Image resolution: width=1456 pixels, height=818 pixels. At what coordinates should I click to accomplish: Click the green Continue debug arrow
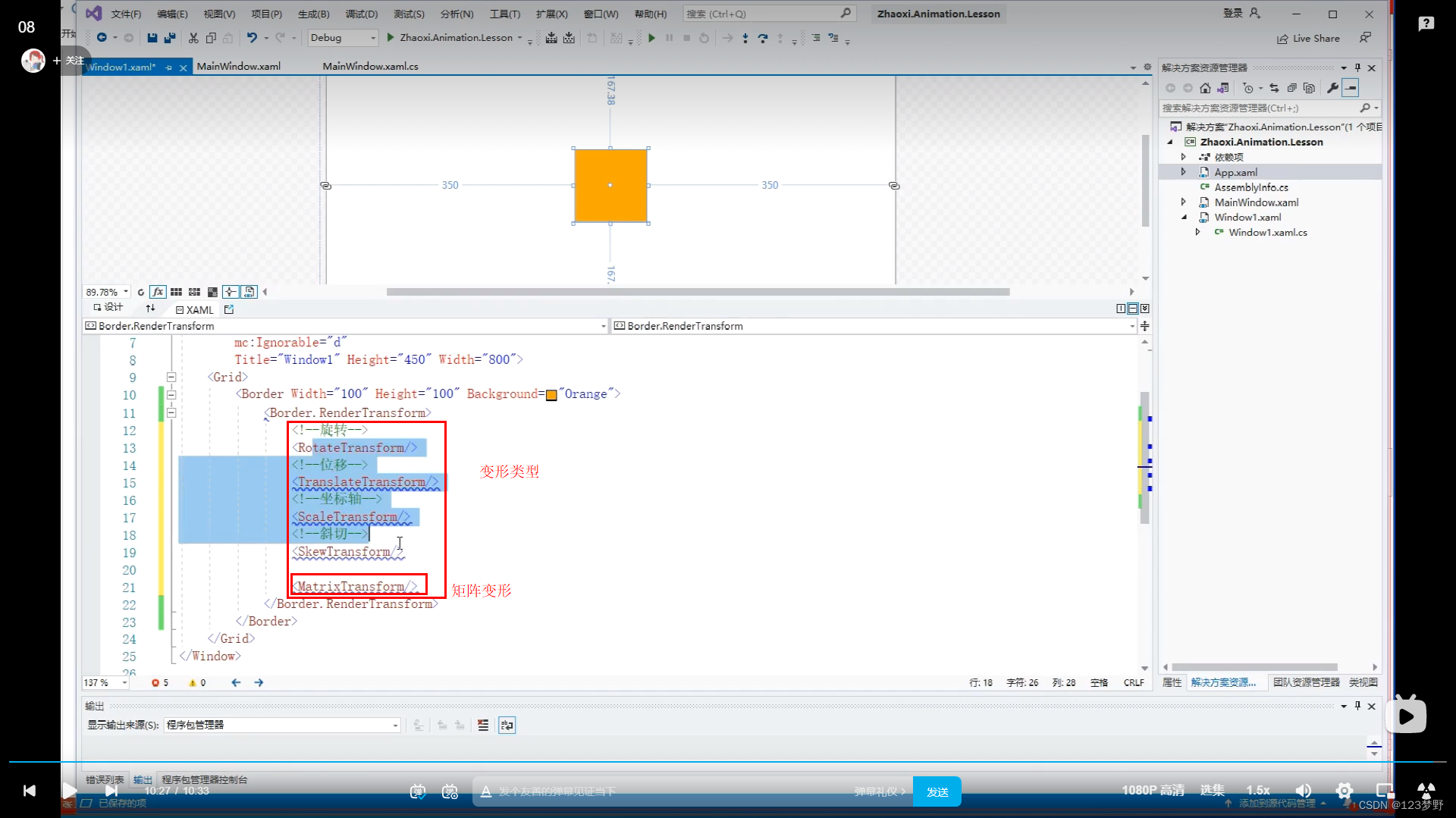click(651, 38)
